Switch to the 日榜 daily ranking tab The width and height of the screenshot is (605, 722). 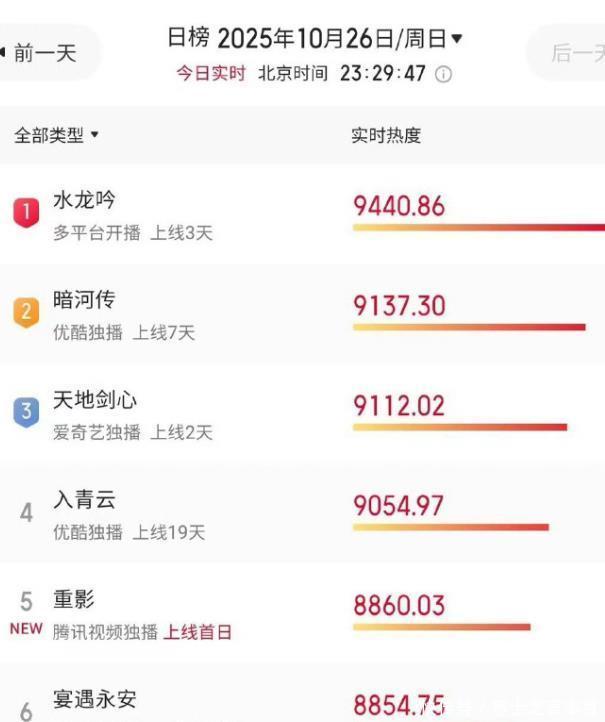(188, 39)
